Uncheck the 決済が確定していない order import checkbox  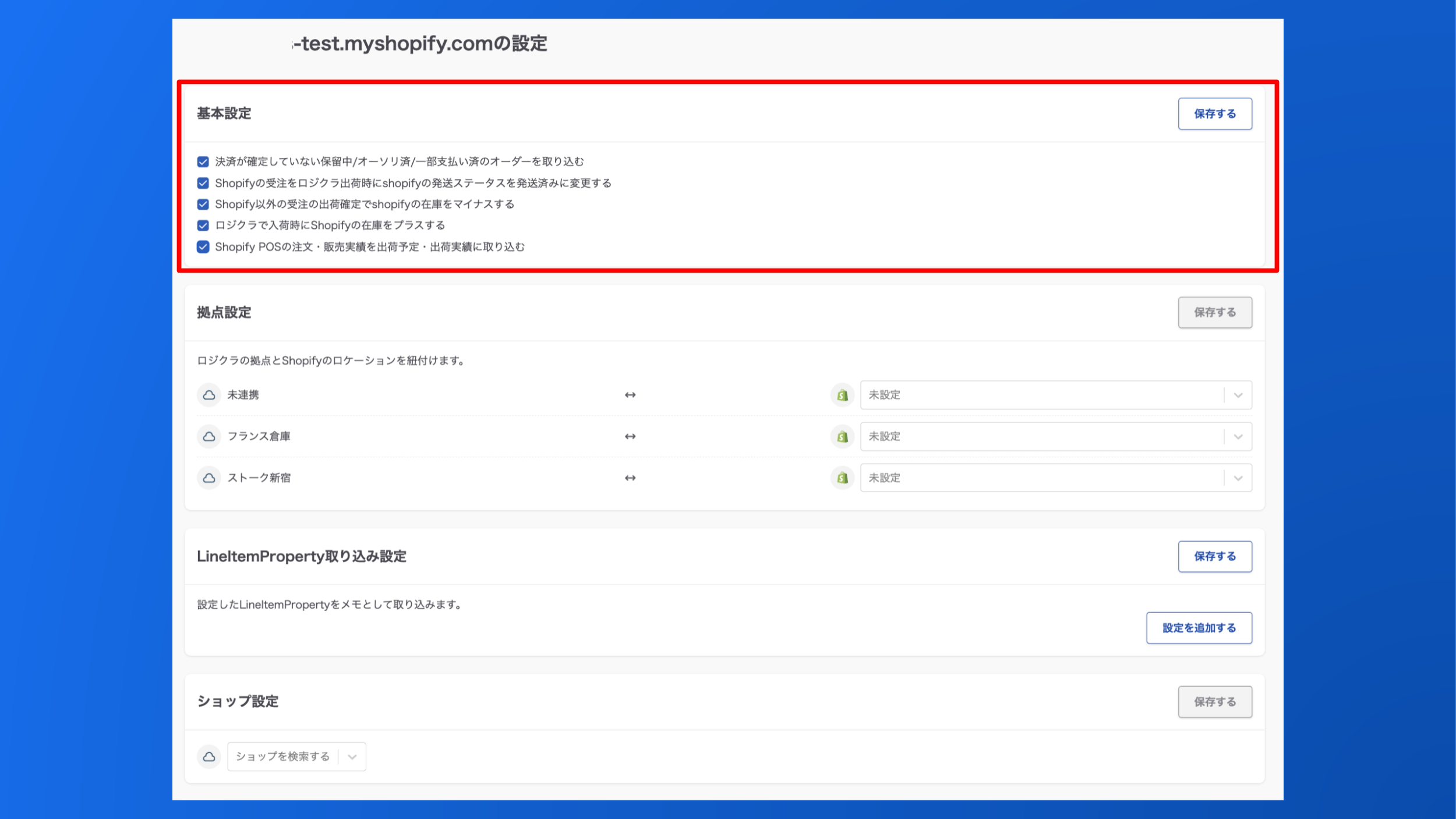(x=203, y=161)
